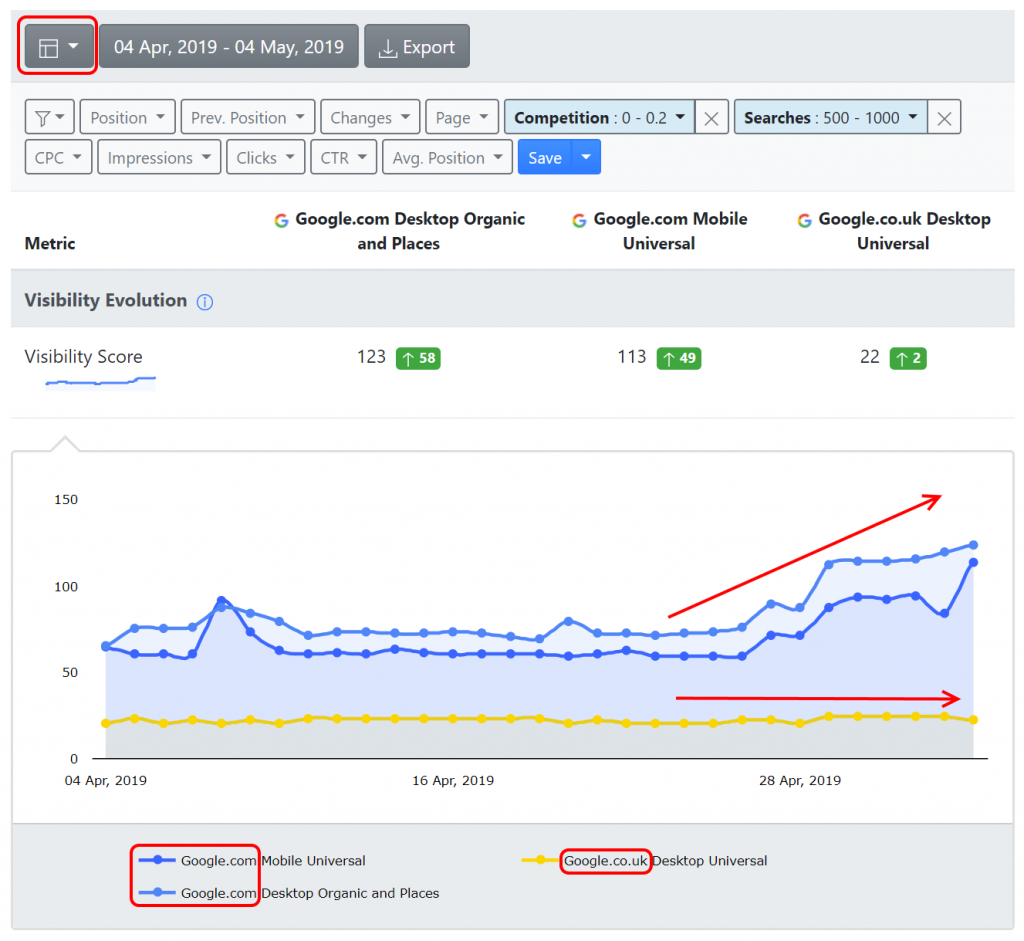Expand the Position filter dropdown
The image size is (1024, 941).
[x=127, y=118]
